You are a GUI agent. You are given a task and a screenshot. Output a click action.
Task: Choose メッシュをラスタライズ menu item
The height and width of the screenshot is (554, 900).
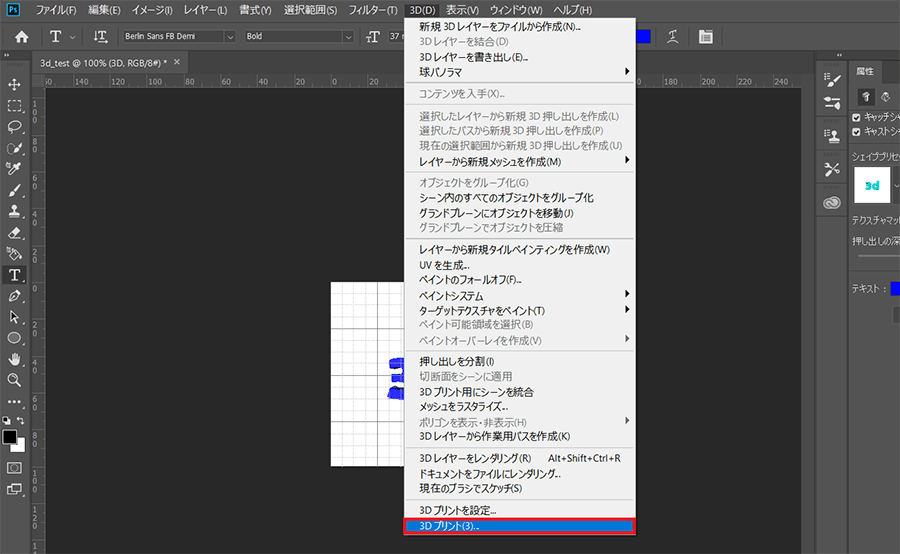click(520, 406)
